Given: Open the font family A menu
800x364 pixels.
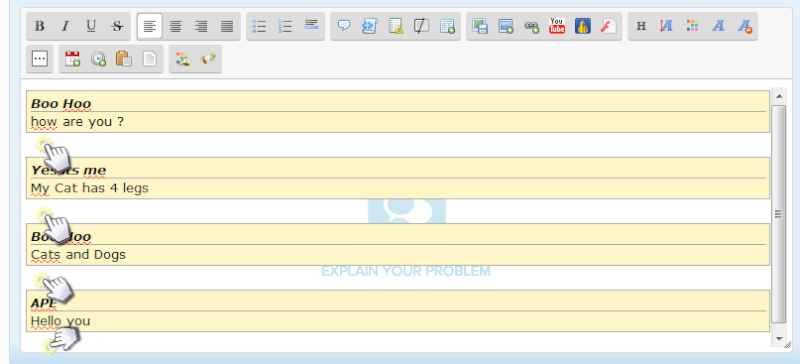Looking at the screenshot, I should (x=718, y=26).
